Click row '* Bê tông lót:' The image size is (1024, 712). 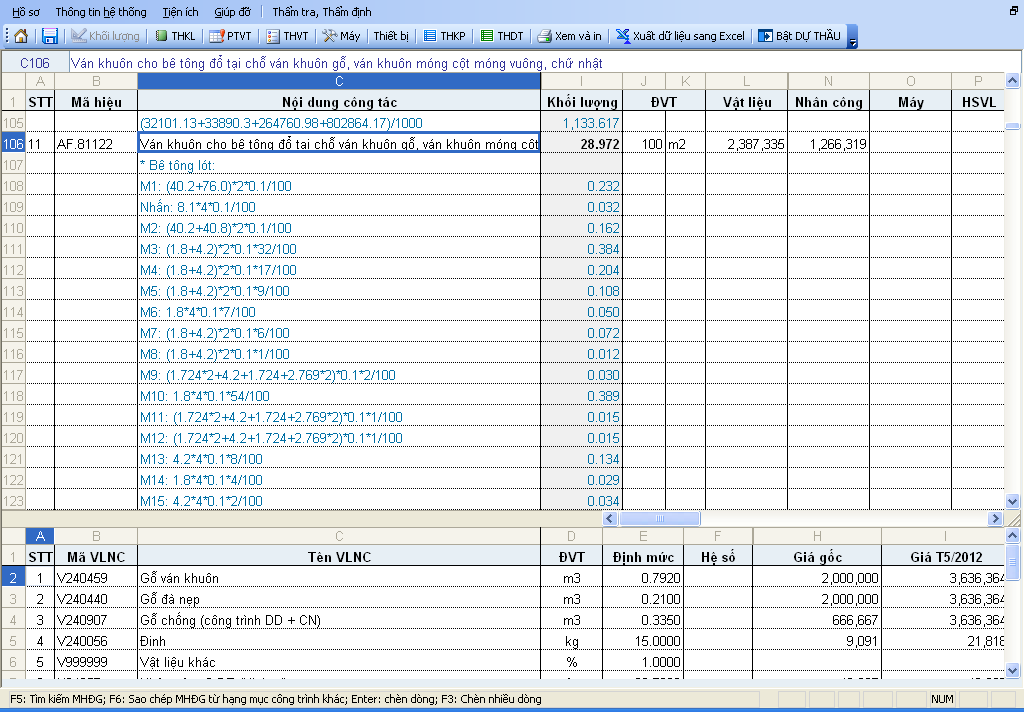(339, 165)
